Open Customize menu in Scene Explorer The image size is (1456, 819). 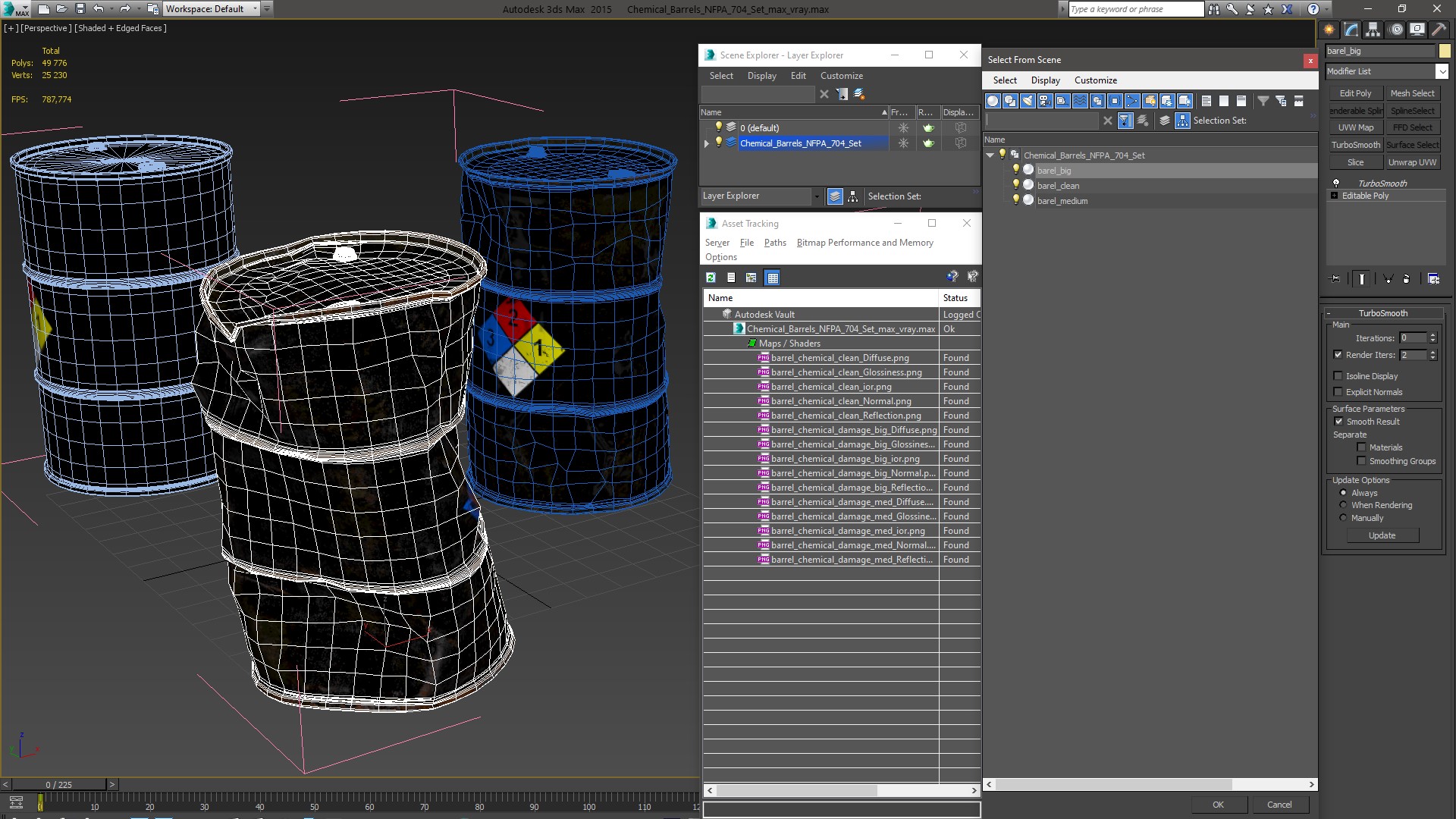(x=841, y=76)
